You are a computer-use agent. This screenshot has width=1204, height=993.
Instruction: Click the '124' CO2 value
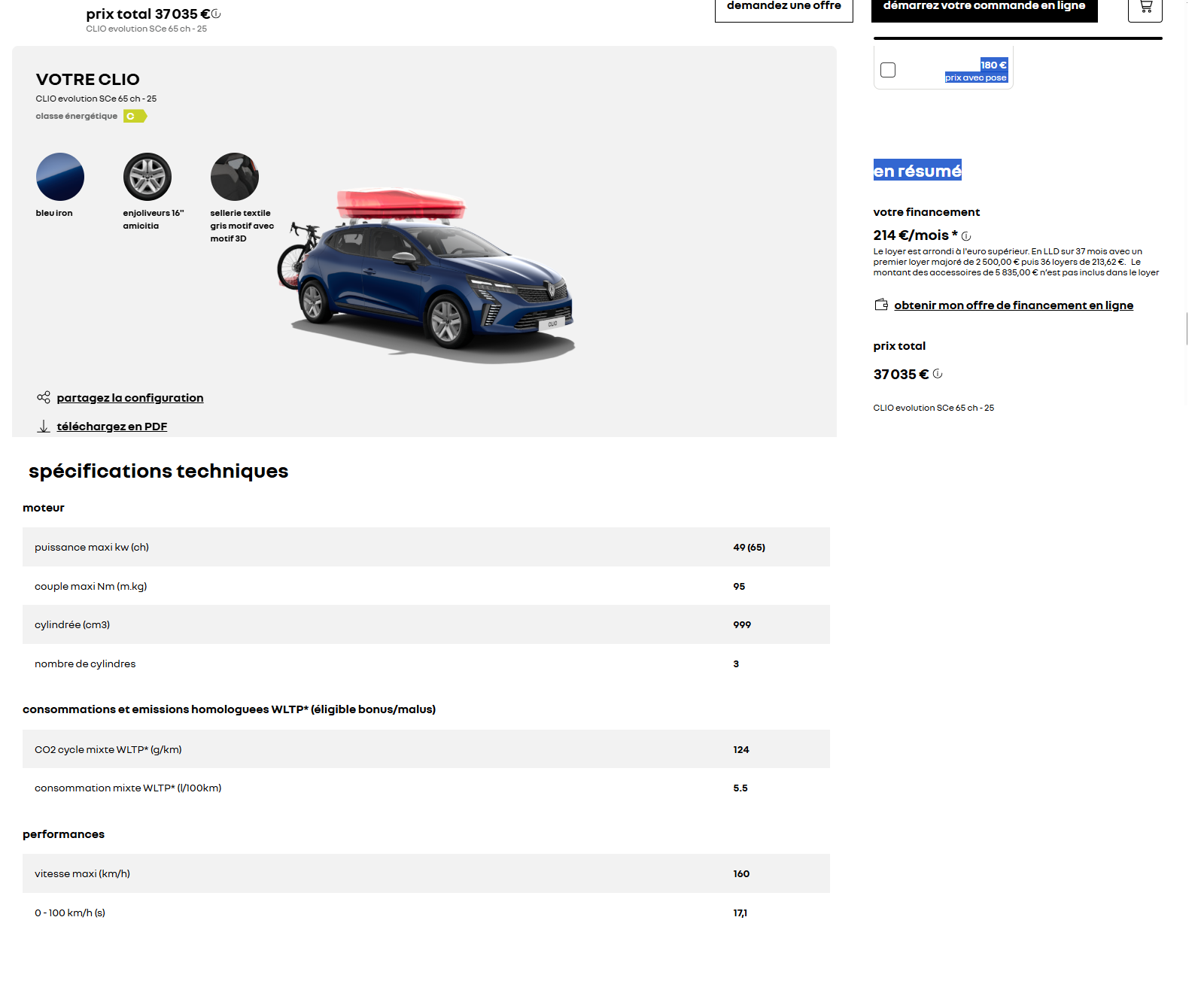(x=741, y=749)
